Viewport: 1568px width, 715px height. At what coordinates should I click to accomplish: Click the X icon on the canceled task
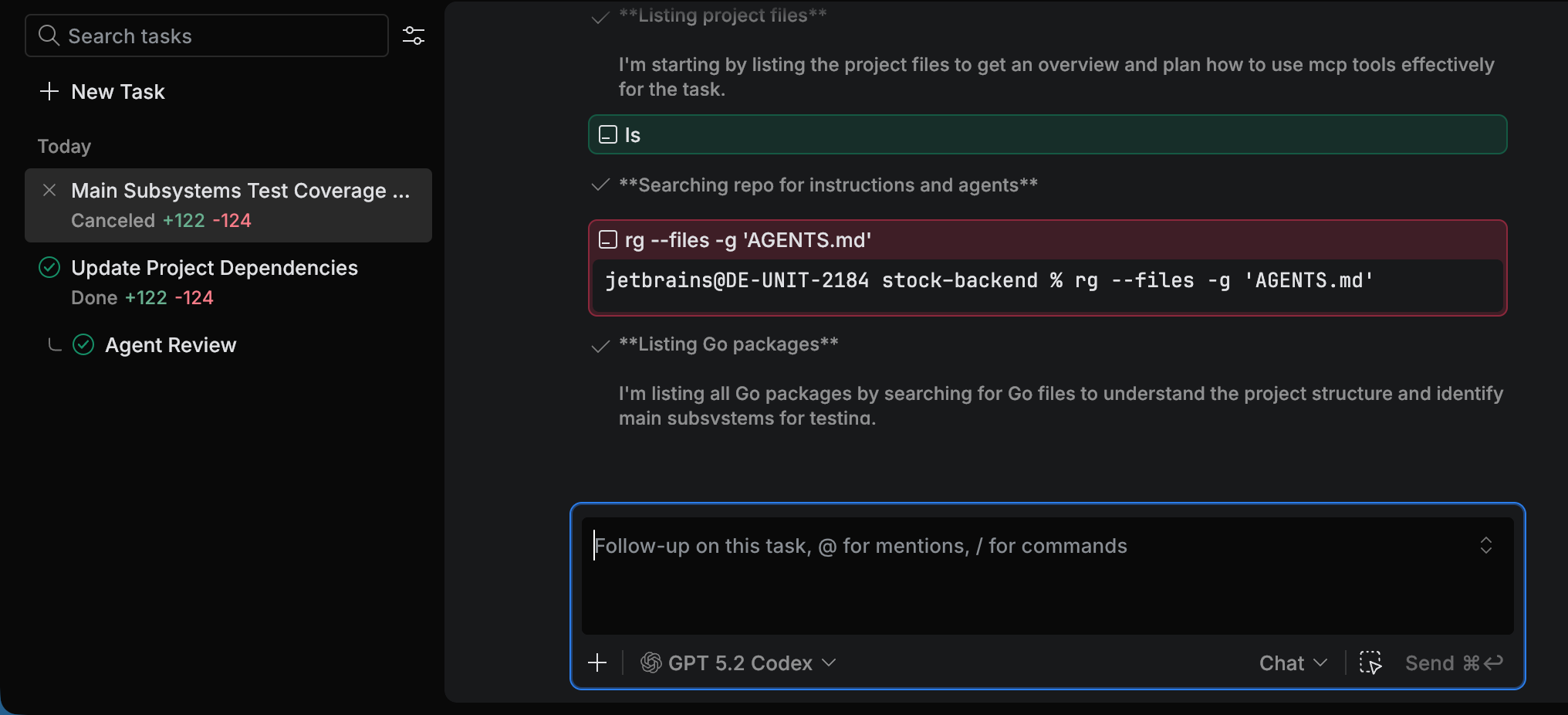(x=49, y=190)
